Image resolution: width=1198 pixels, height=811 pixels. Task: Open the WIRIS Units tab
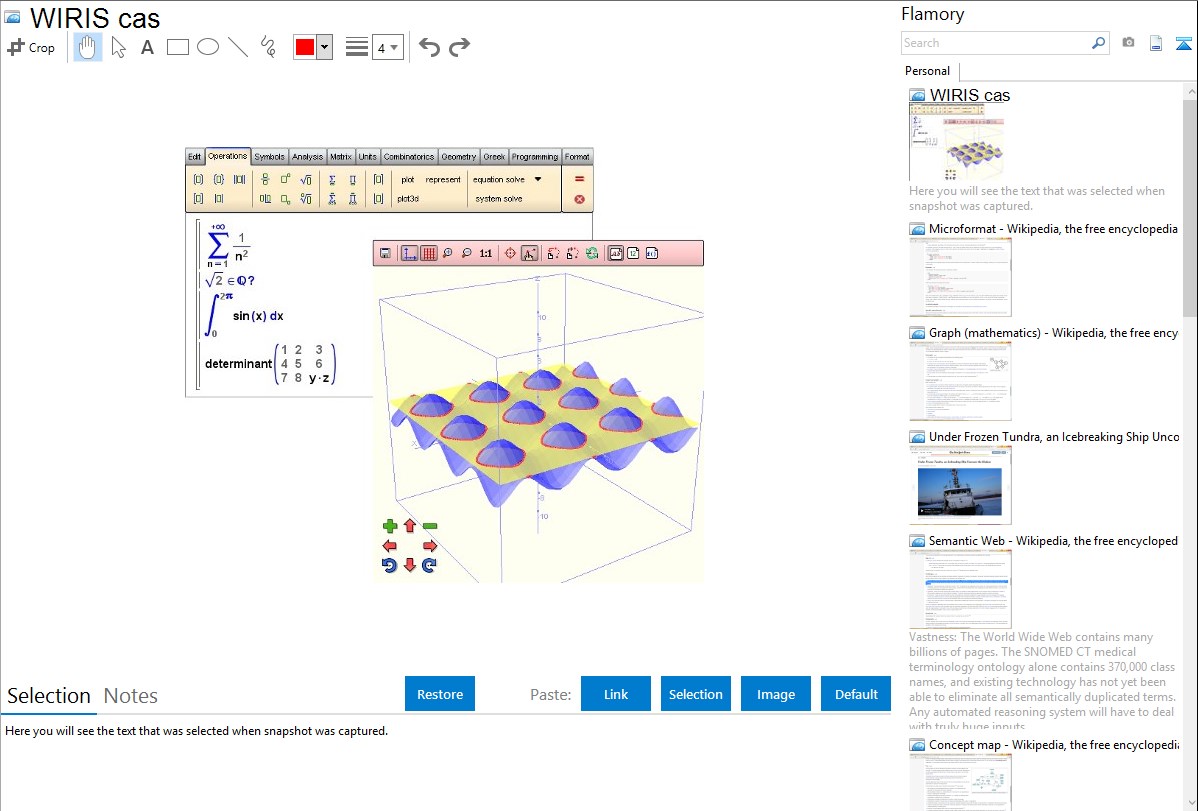(367, 157)
